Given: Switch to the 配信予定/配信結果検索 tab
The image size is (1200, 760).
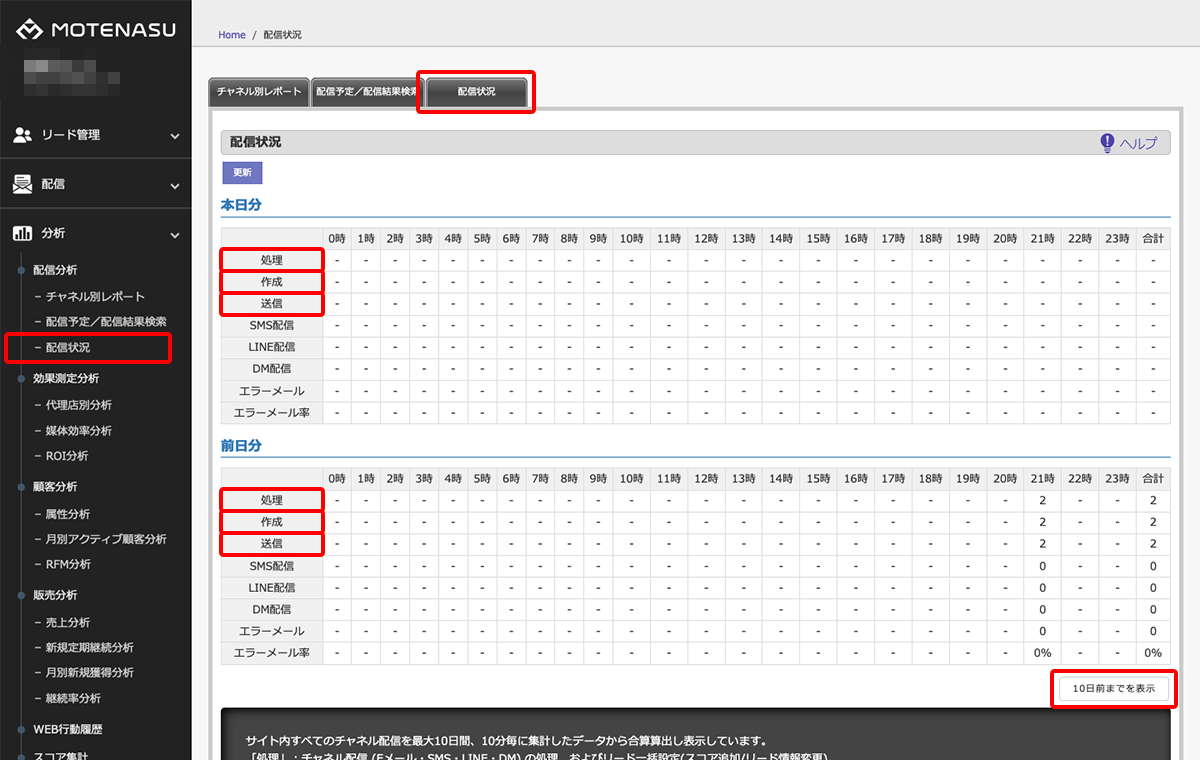Looking at the screenshot, I should click(x=366, y=92).
